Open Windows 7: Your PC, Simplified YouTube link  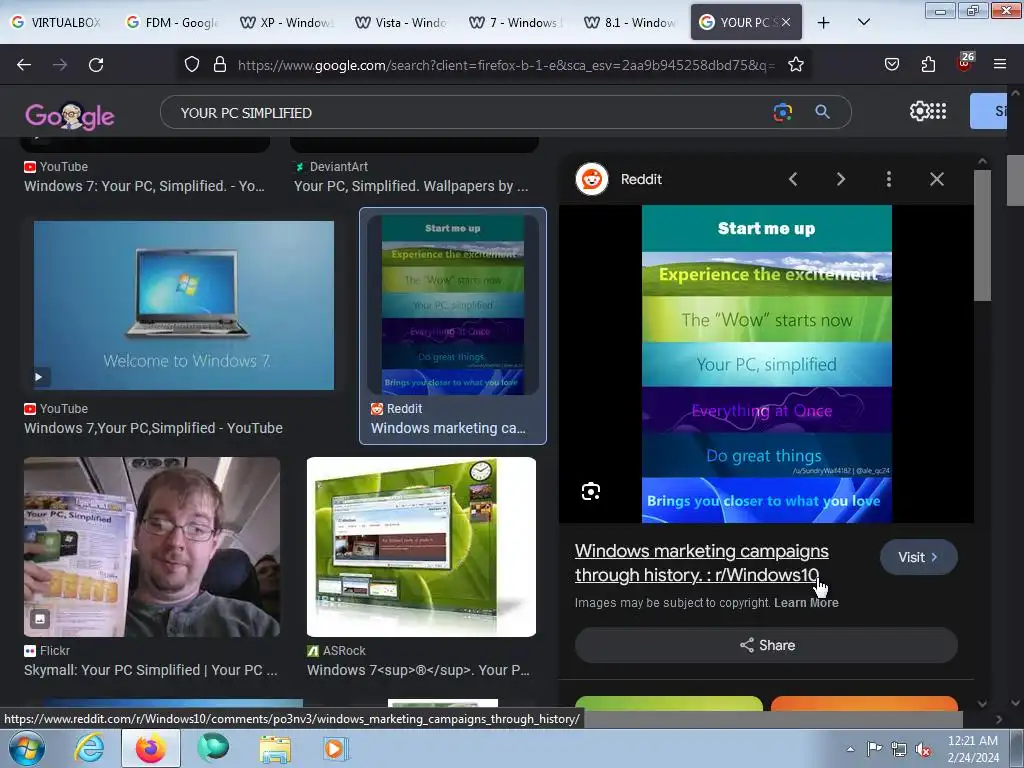(144, 186)
